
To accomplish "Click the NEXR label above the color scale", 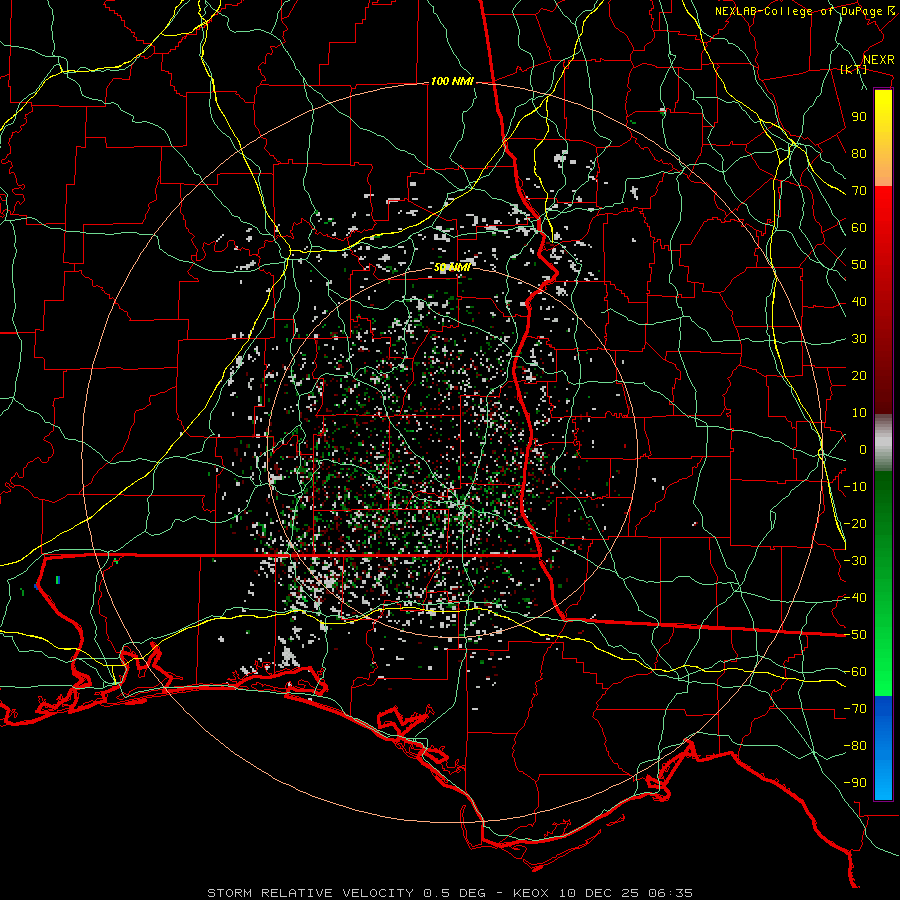I will click(x=878, y=60).
